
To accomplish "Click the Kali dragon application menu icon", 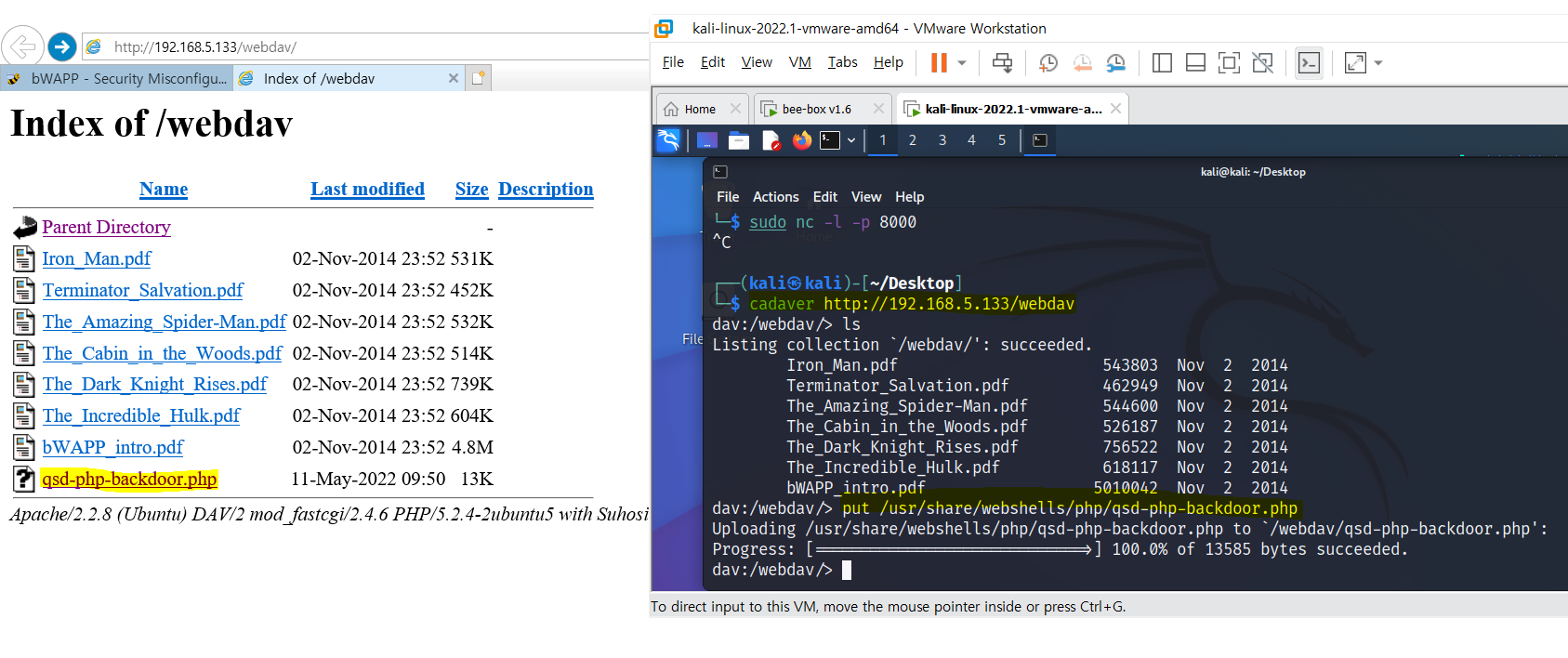I will [x=668, y=140].
